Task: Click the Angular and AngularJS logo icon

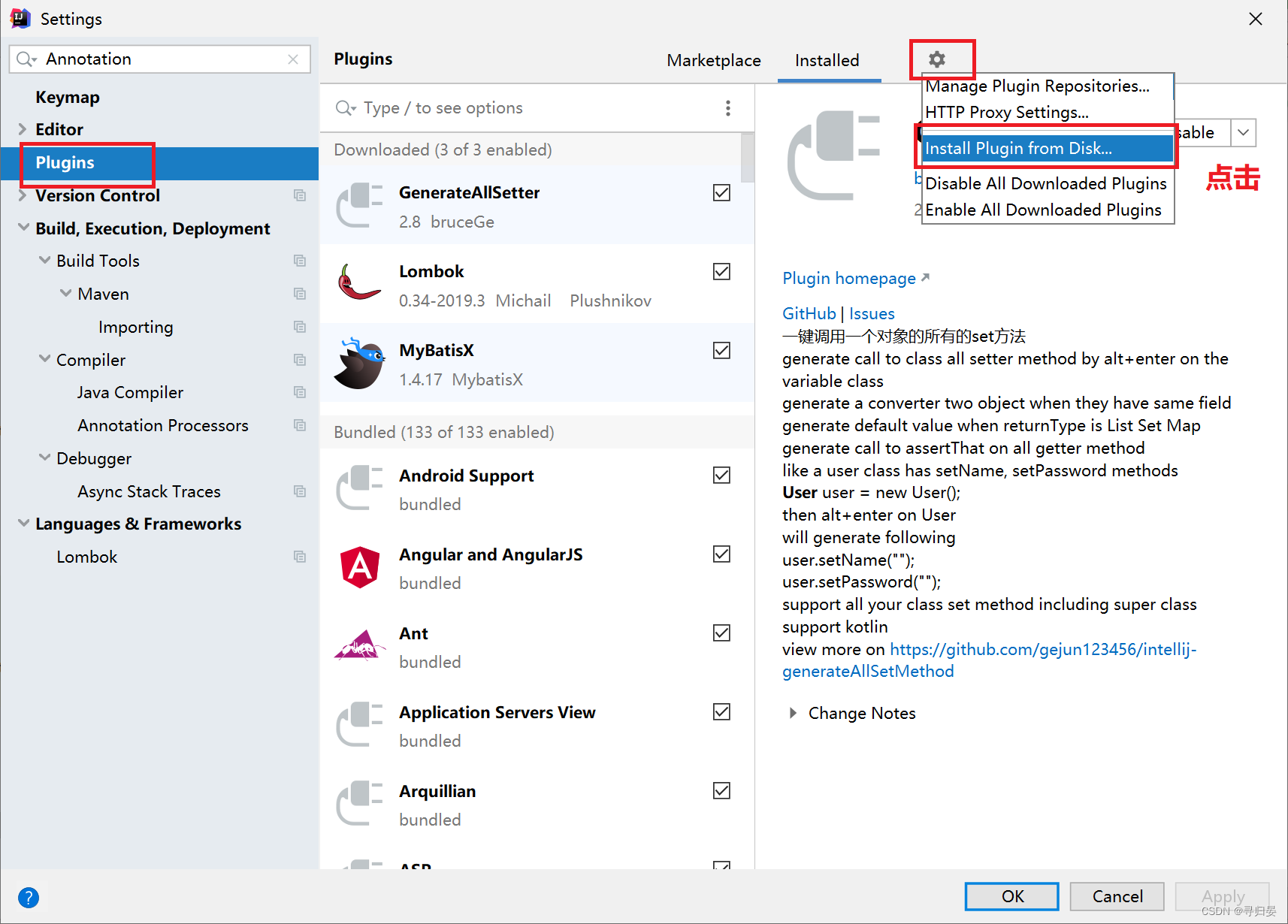Action: [360, 567]
